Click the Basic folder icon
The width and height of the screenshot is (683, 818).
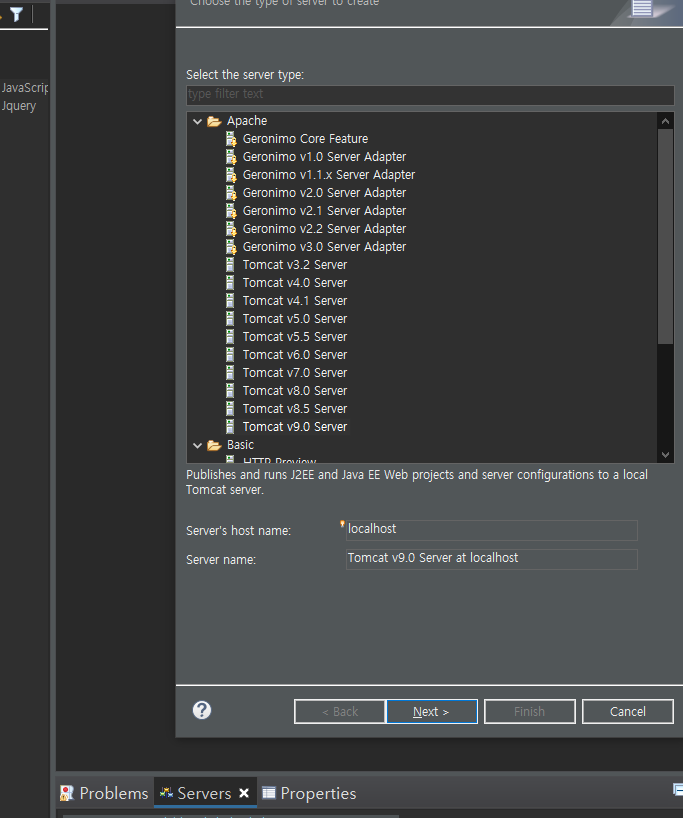click(x=214, y=446)
